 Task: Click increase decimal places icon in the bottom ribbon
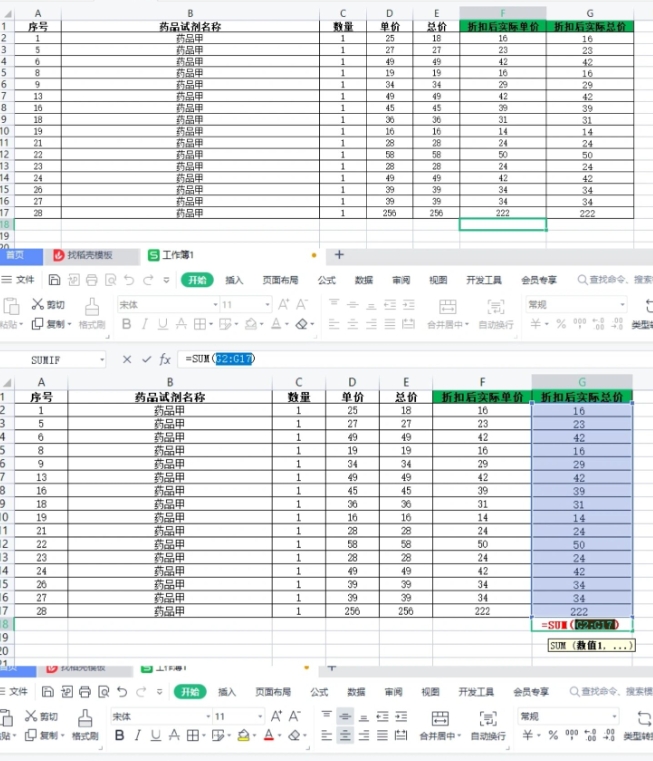click(590, 735)
